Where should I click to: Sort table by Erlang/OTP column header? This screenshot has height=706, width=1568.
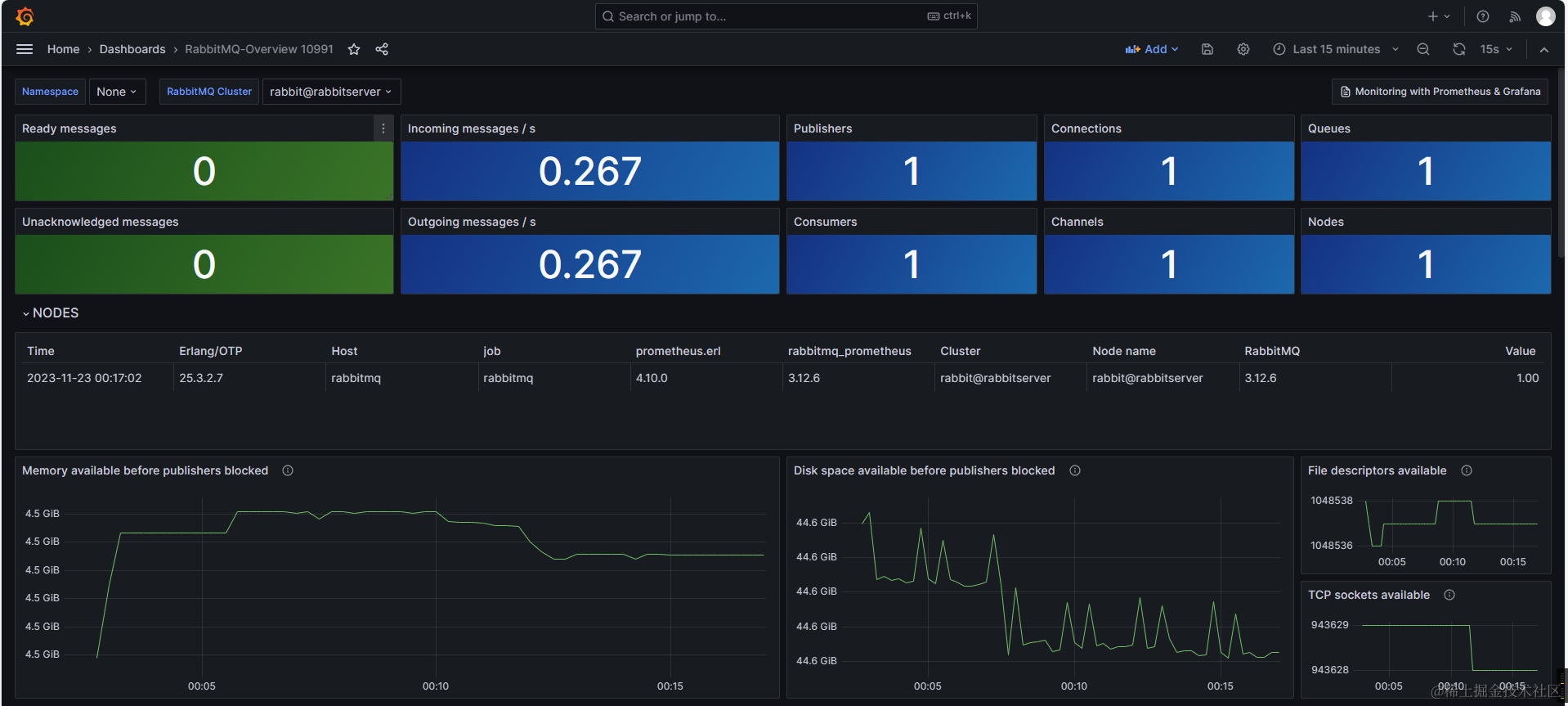(x=211, y=351)
